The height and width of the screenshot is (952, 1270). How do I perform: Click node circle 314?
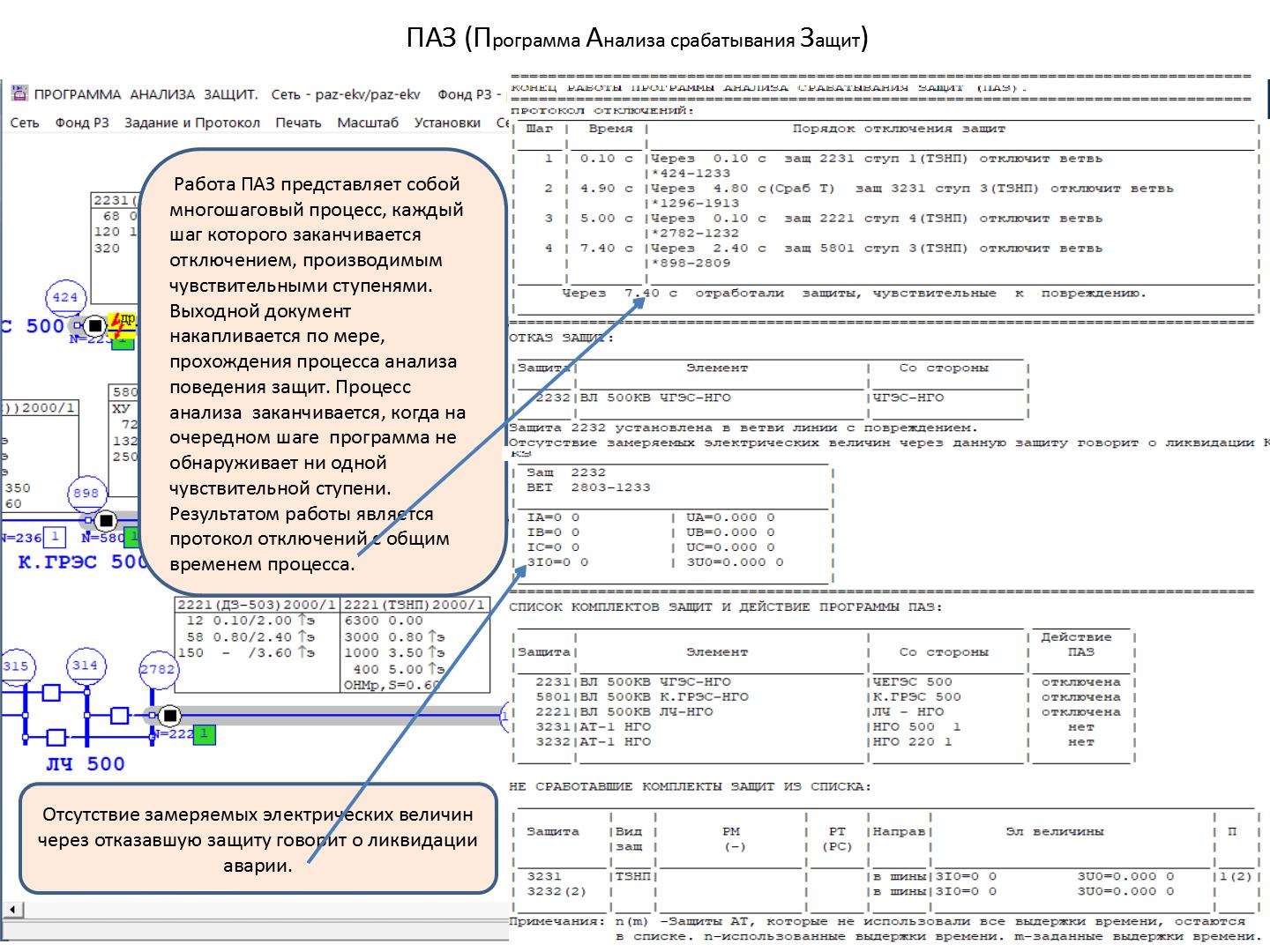pyautogui.click(x=85, y=666)
